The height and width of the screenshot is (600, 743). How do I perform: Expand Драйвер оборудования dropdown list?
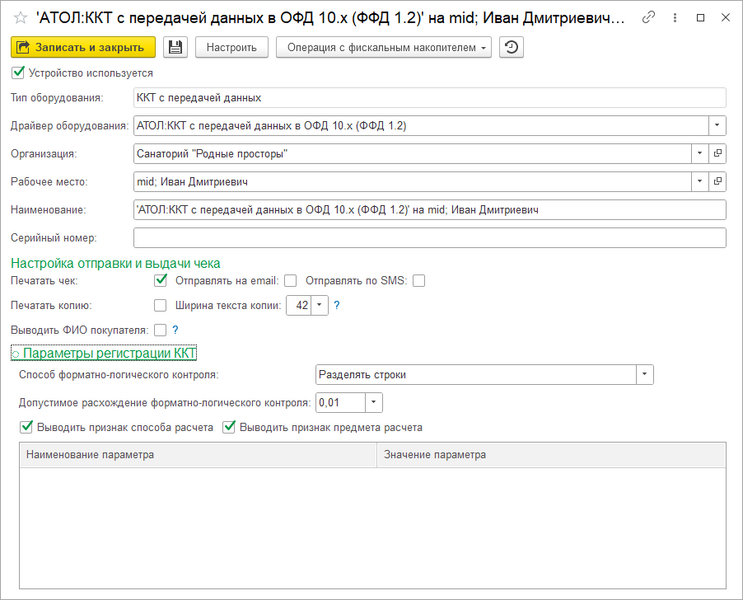click(x=717, y=126)
